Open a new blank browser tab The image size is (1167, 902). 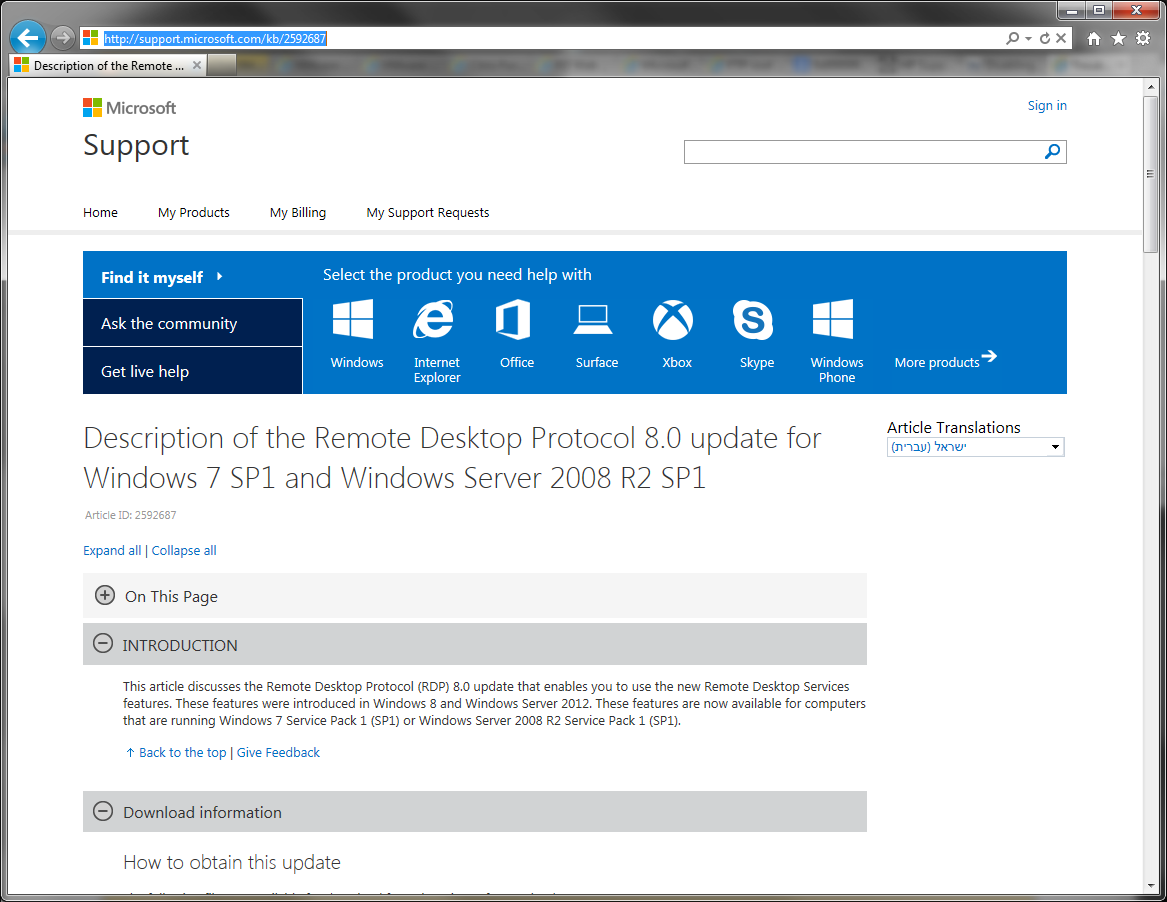point(221,65)
